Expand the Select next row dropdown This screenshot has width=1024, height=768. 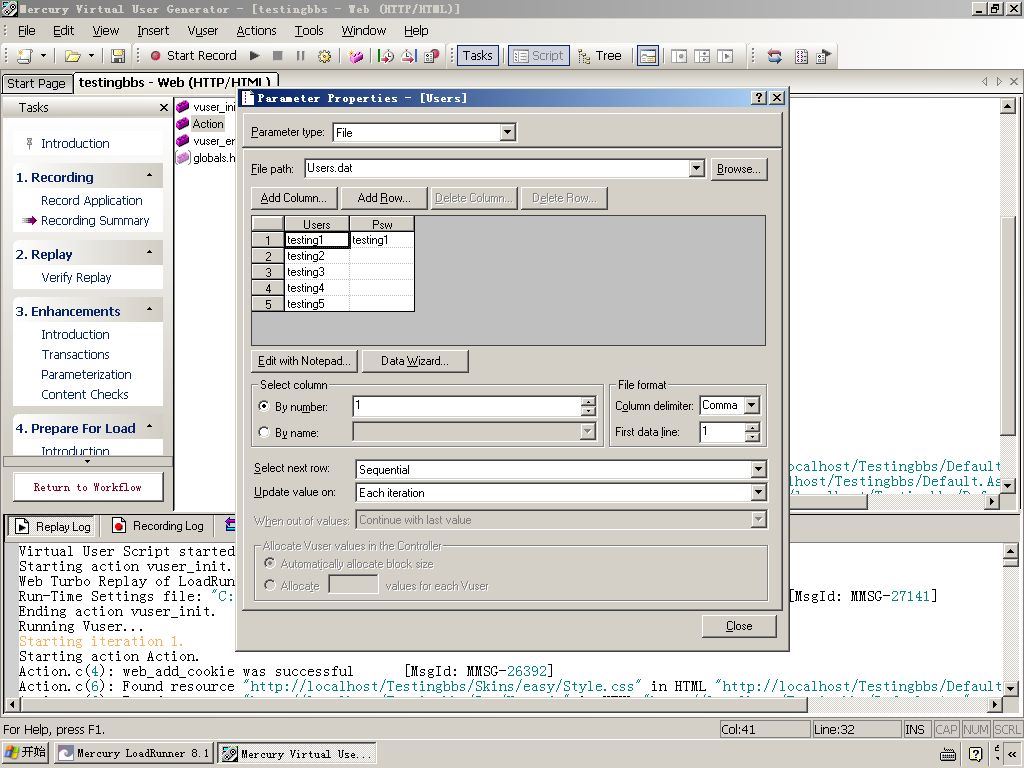tap(758, 469)
